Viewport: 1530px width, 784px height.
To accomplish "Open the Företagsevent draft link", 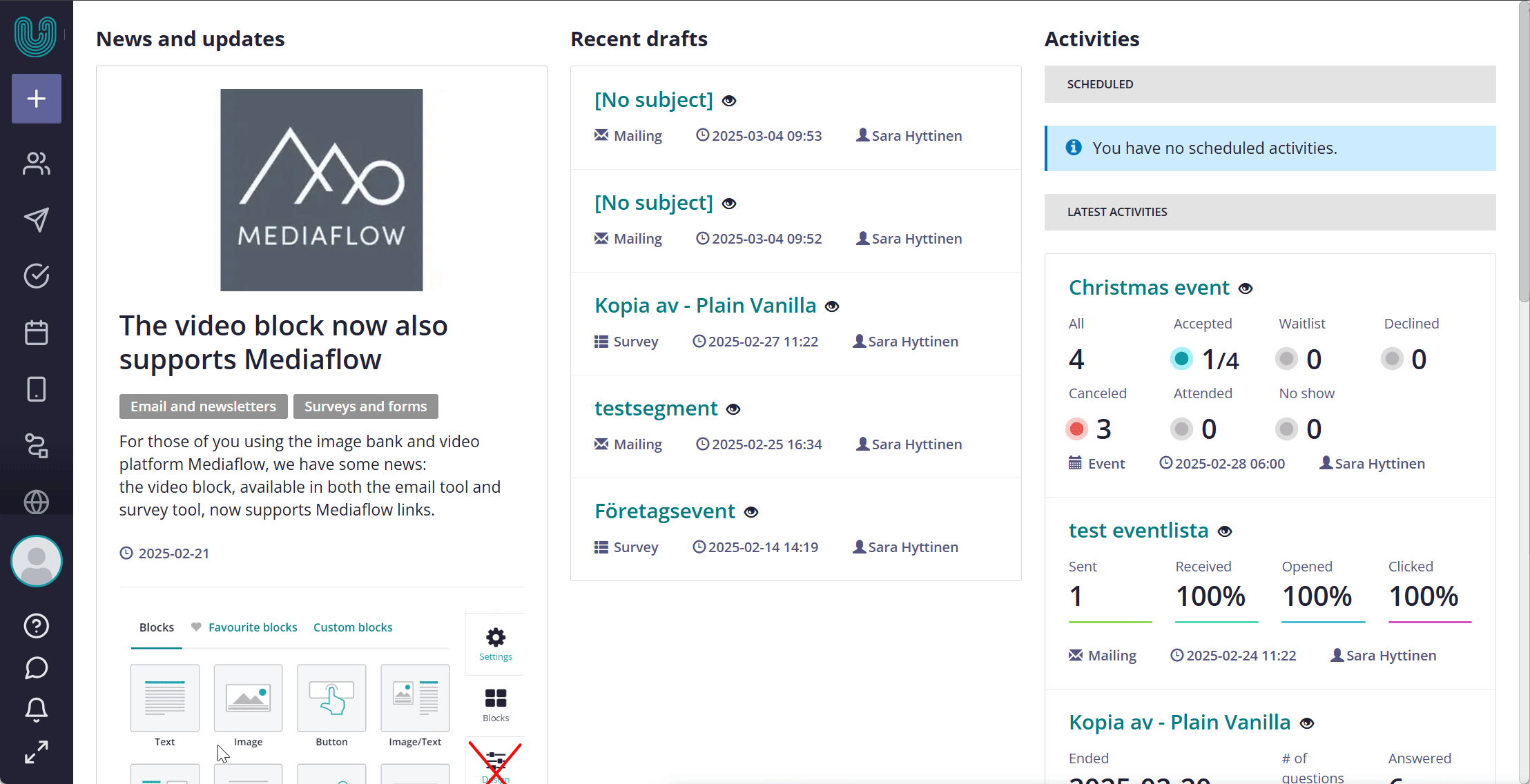I will click(665, 511).
